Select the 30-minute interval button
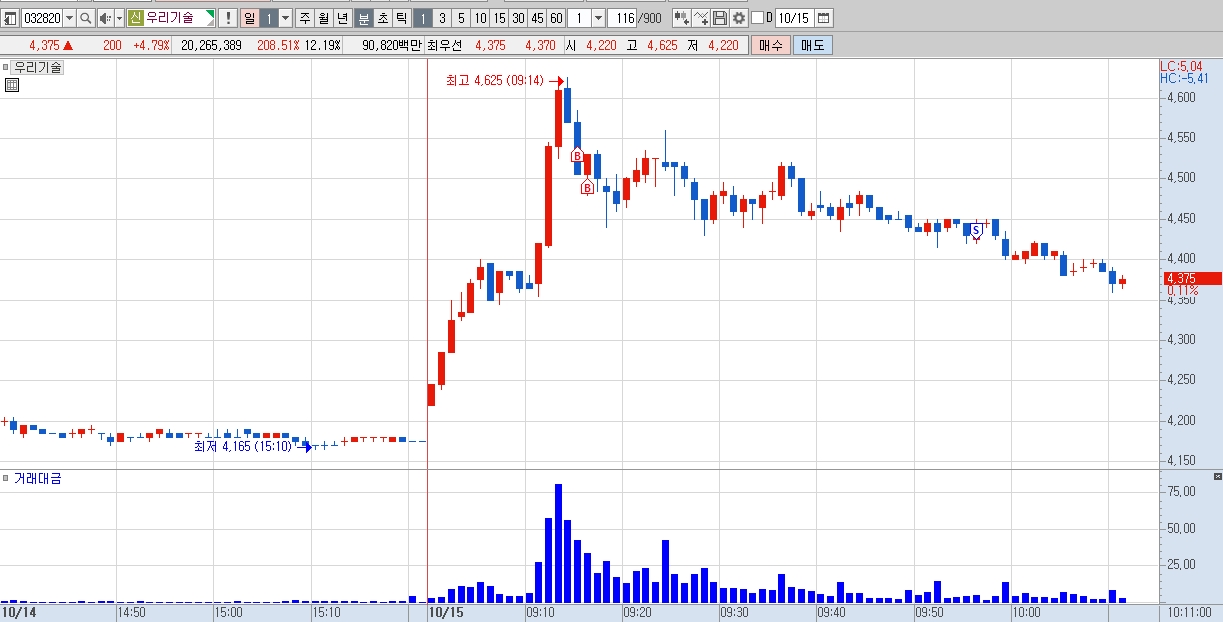The width and height of the screenshot is (1223, 622). [x=518, y=18]
